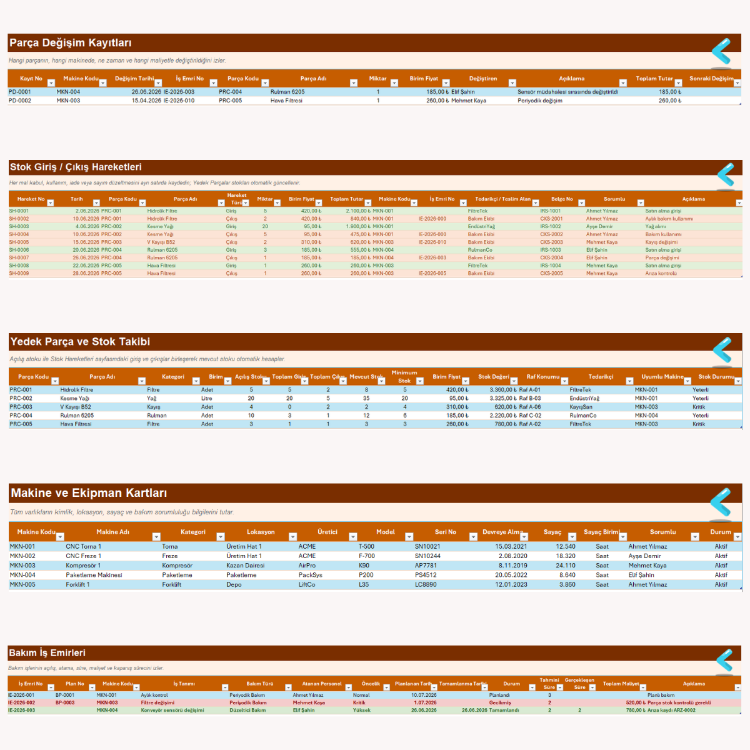750x750 pixels.
Task: Click the back arrow in Yedek Parça ve Stok Takibi header
Action: point(722,350)
